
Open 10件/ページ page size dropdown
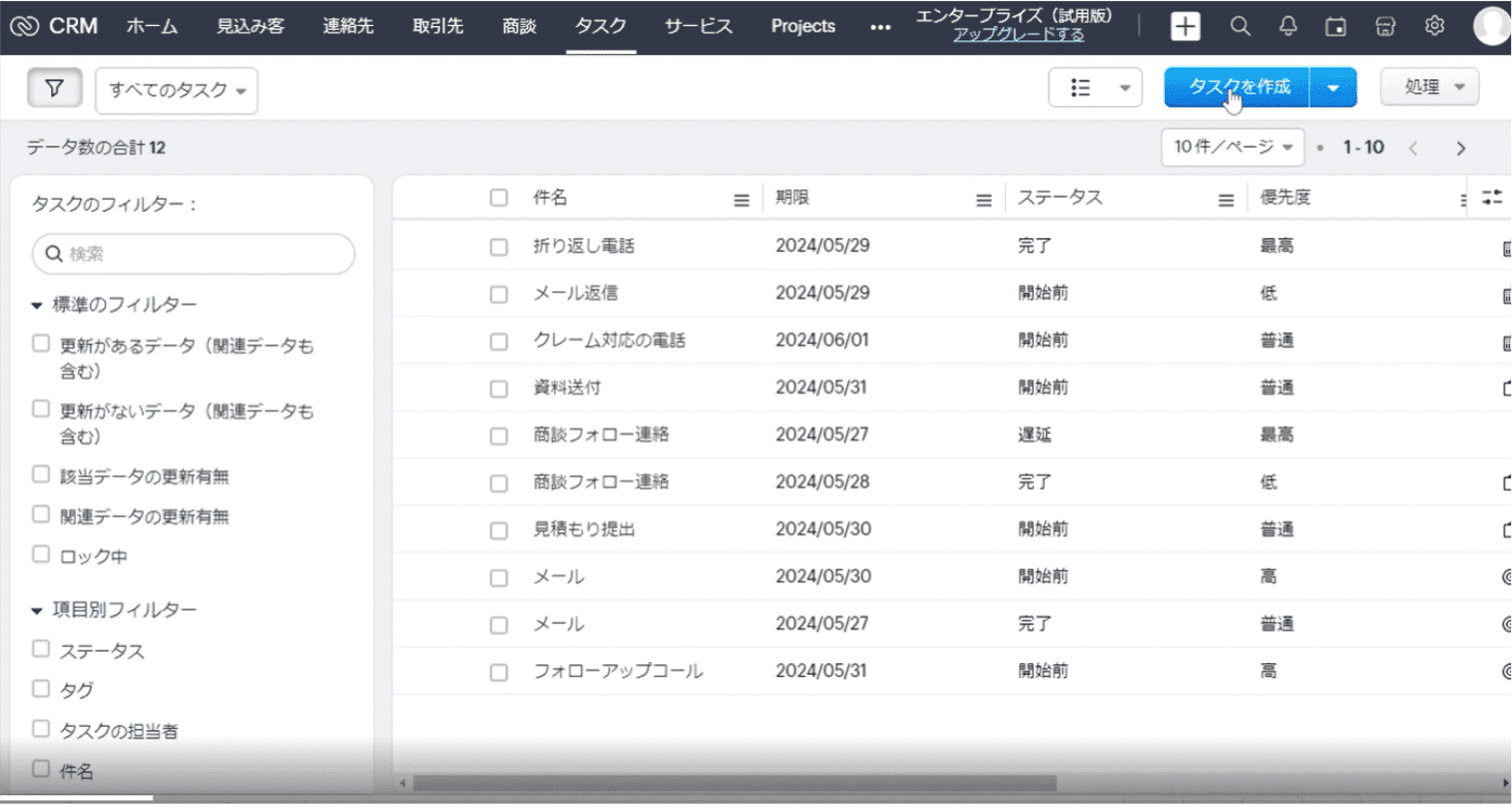pos(1233,147)
